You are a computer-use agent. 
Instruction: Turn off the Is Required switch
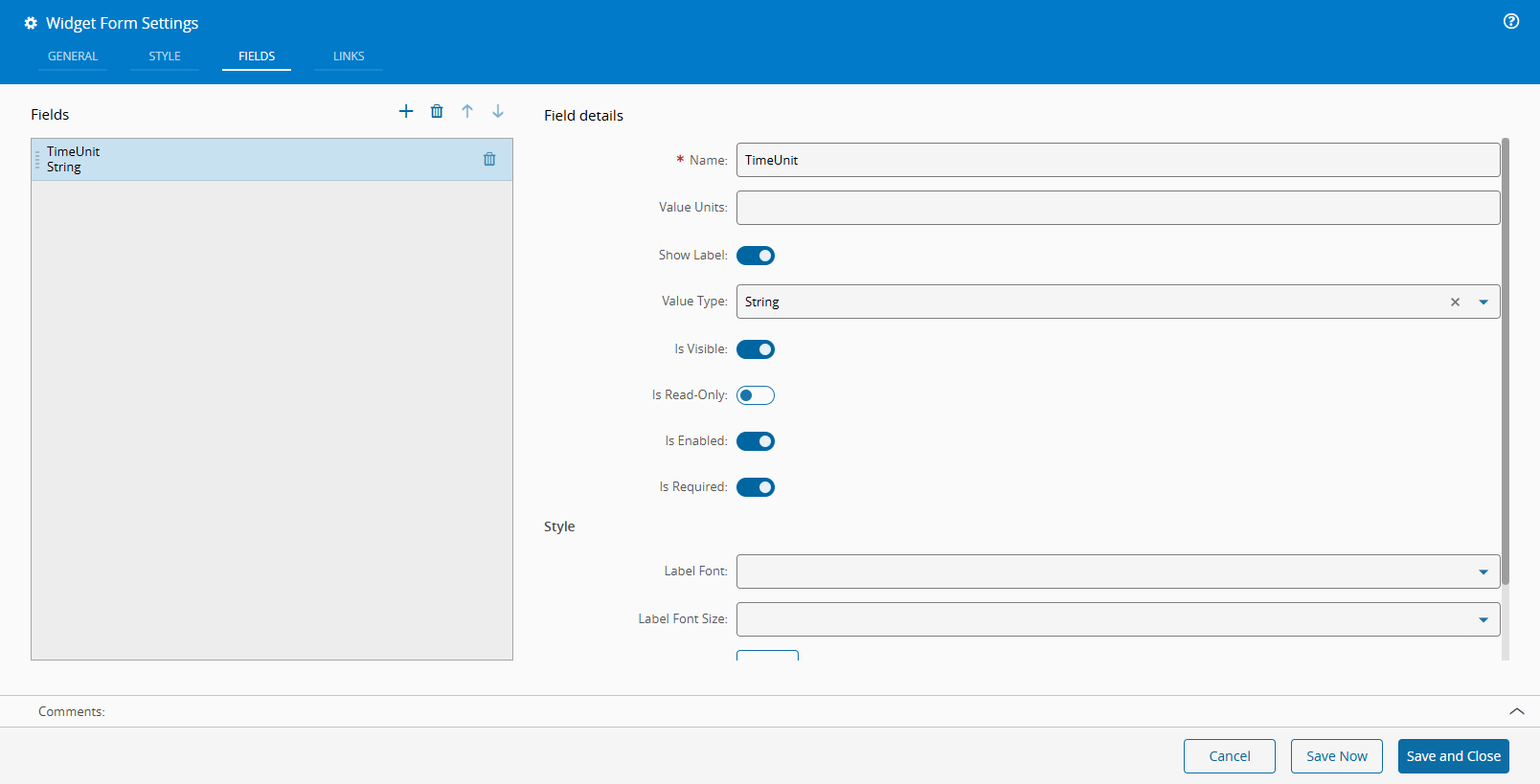756,487
